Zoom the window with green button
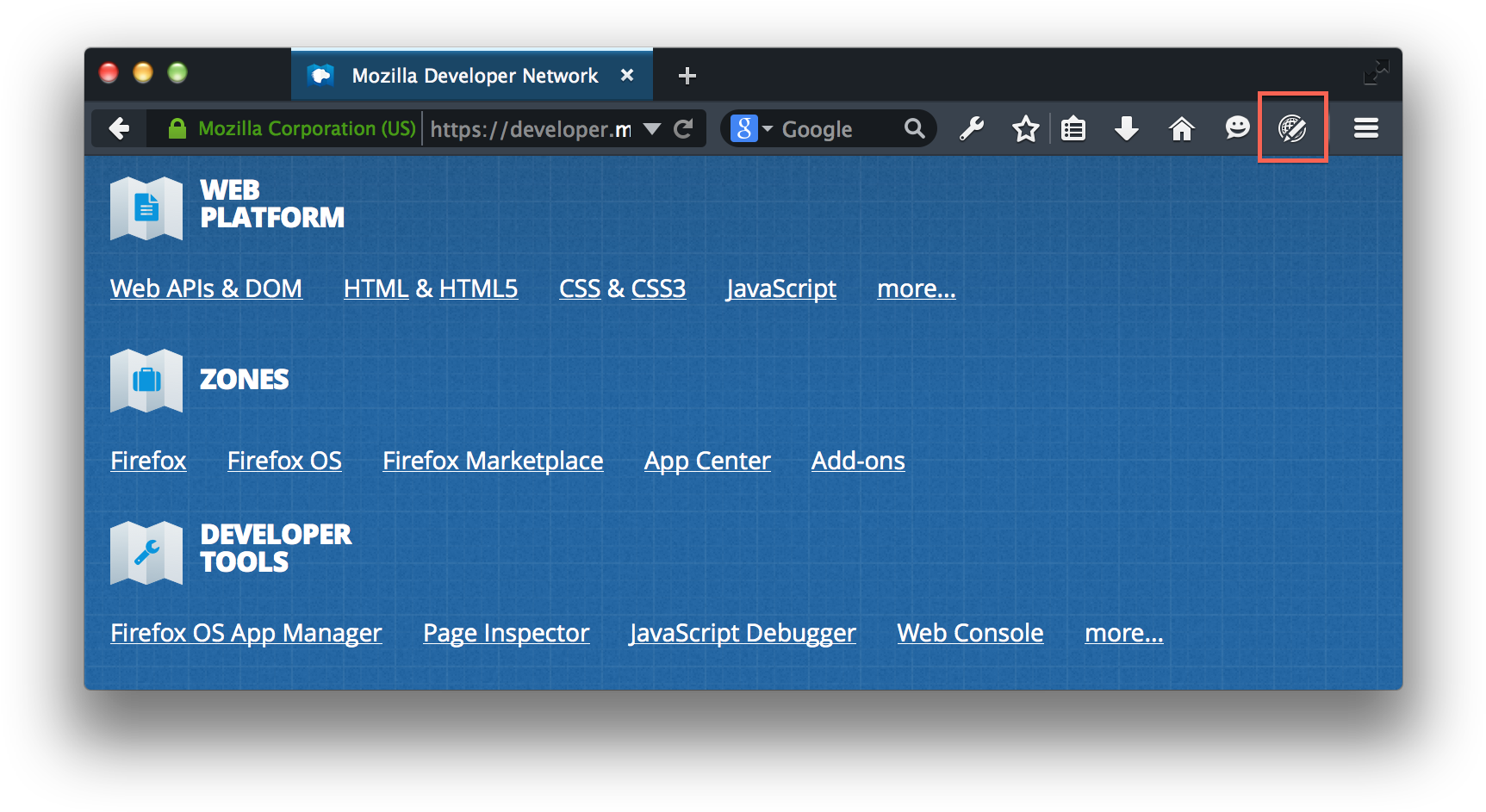 tap(177, 73)
